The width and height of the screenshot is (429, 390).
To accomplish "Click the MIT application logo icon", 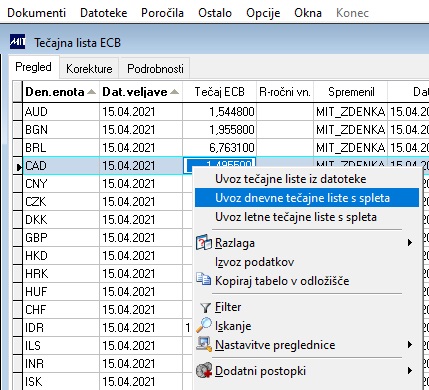I will tap(17, 42).
